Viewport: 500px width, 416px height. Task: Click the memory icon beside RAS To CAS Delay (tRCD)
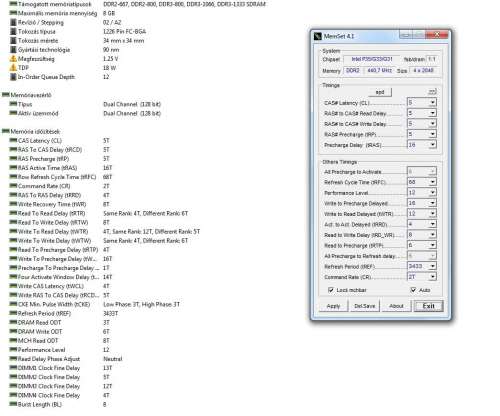pos(13,149)
